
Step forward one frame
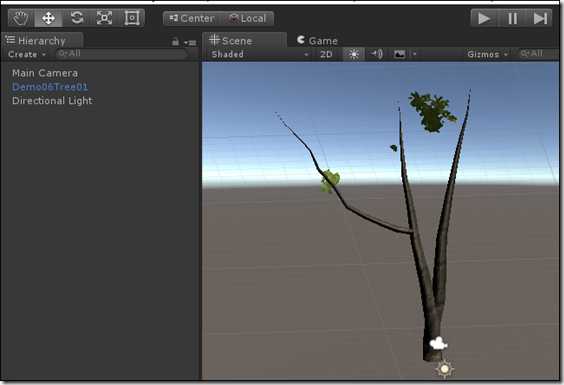pyautogui.click(x=539, y=18)
